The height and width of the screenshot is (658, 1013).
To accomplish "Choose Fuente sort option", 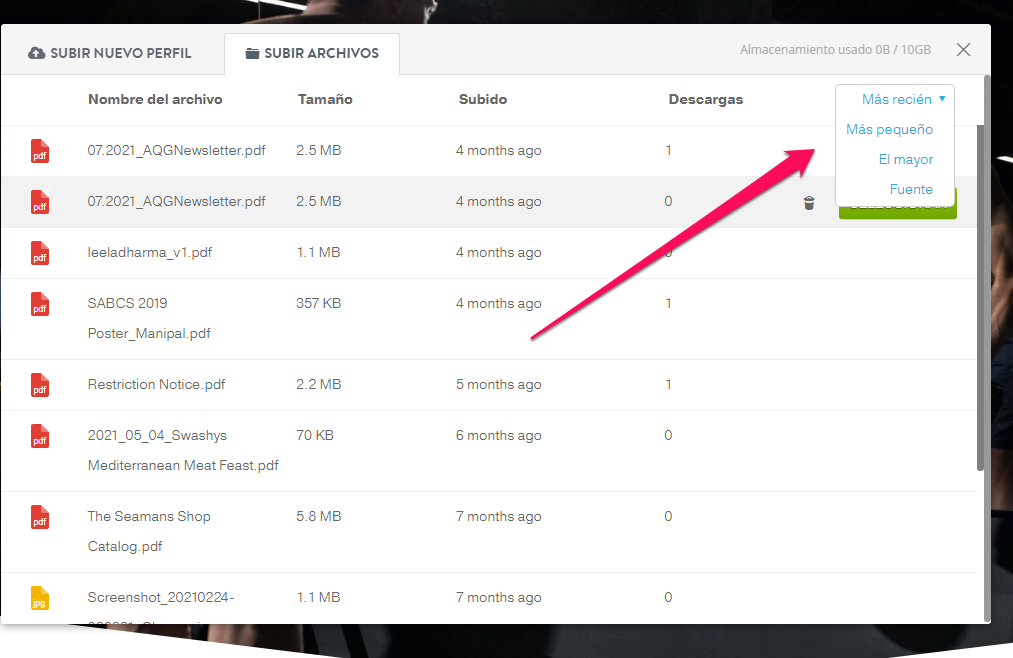I will point(911,189).
